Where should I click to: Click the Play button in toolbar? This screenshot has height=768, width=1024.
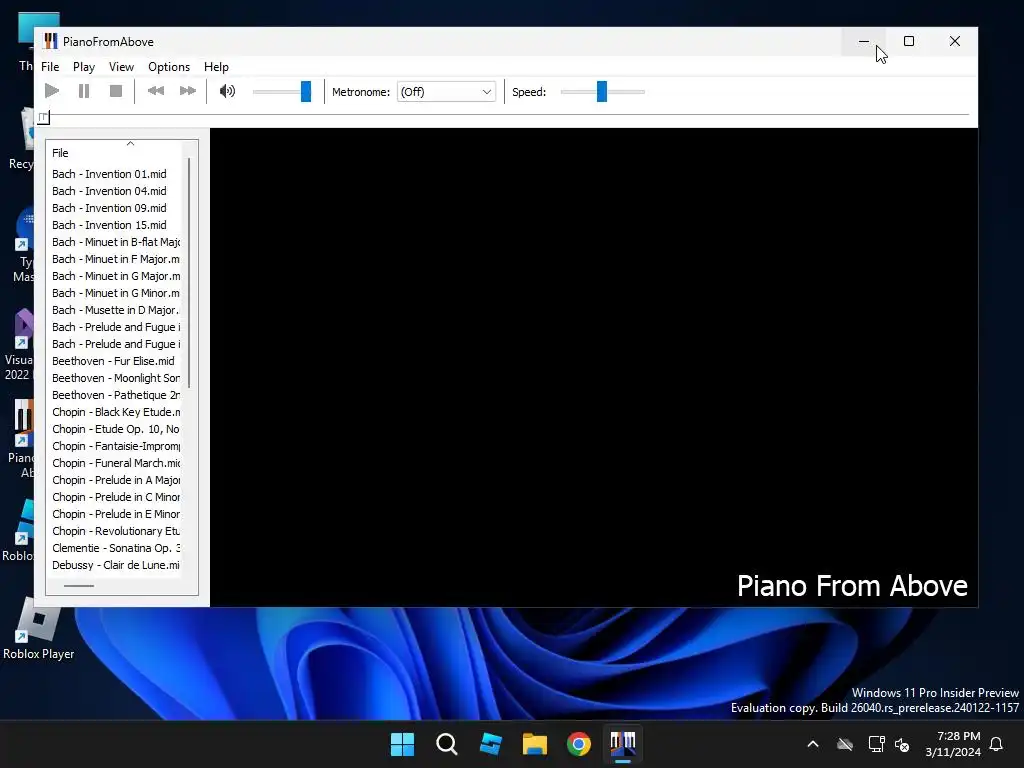click(52, 91)
